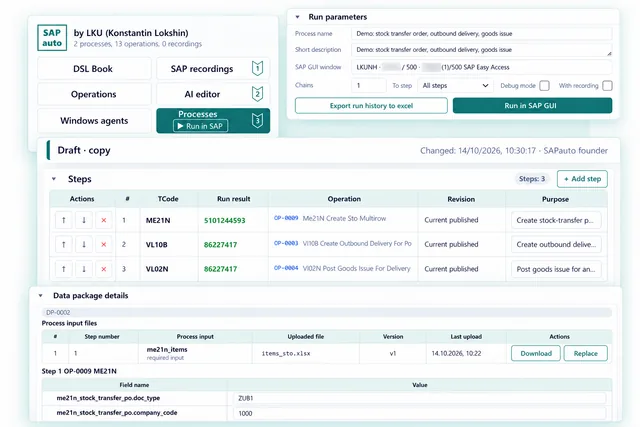Viewport: 640px width, 427px height.
Task: Open the Windows agents section
Action: point(94,121)
